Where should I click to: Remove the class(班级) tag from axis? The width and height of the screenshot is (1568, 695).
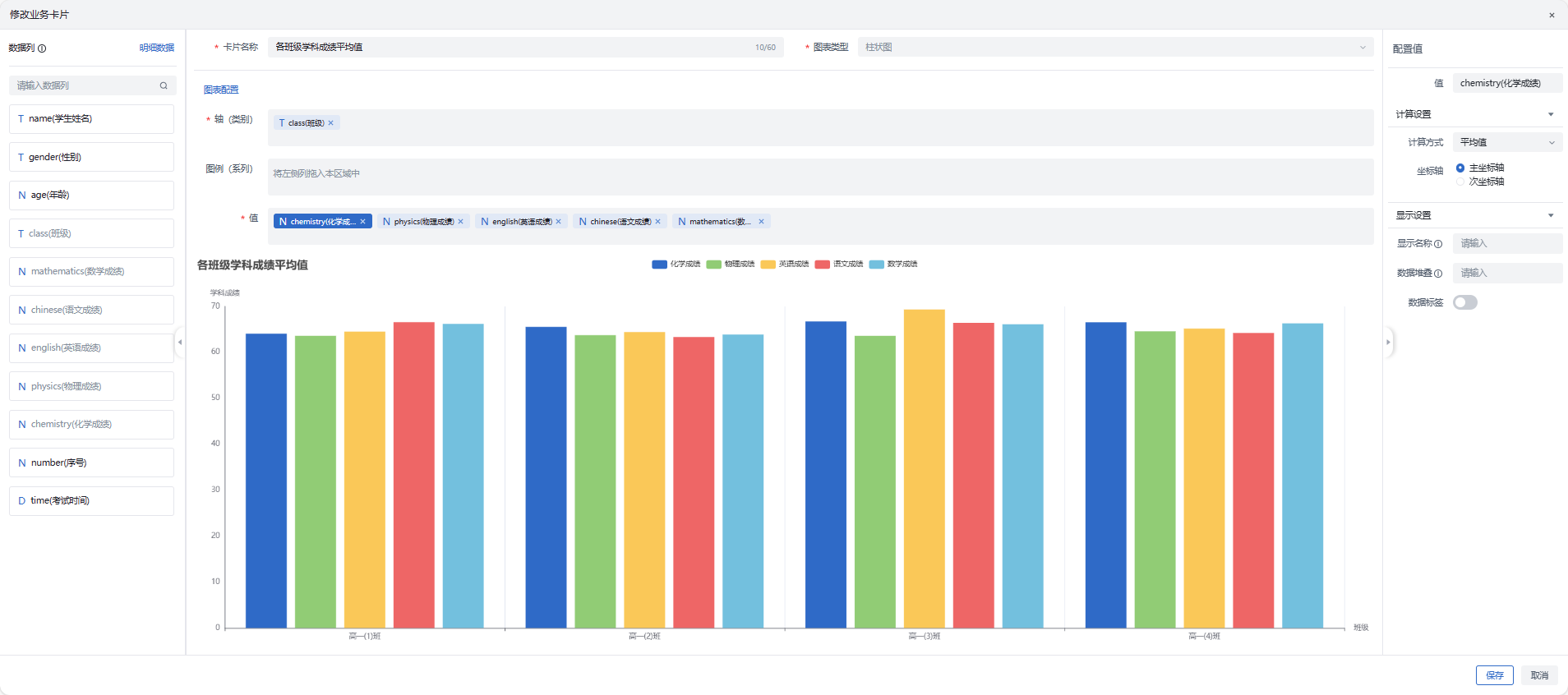pyautogui.click(x=331, y=123)
